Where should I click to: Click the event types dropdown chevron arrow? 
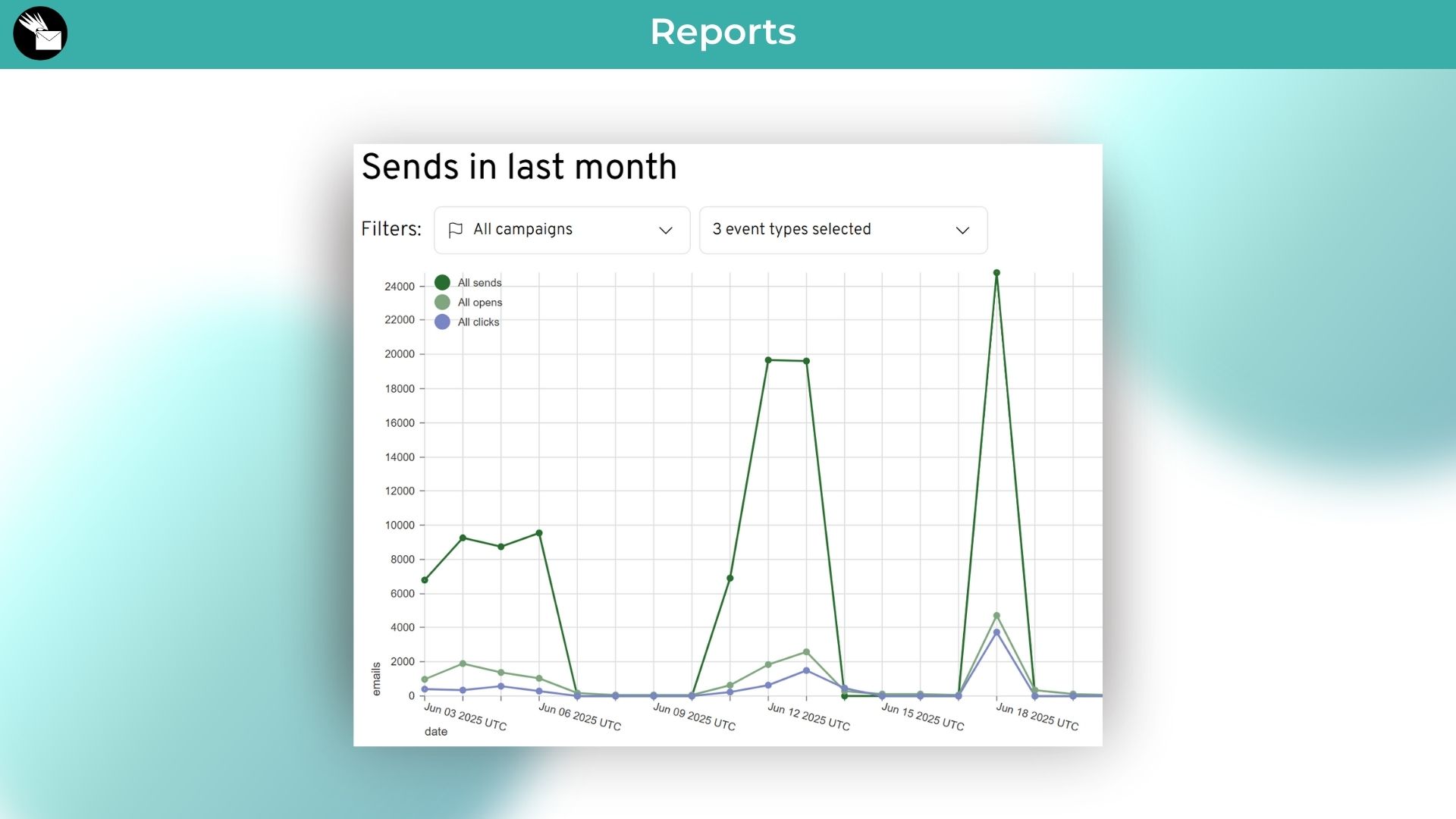(x=962, y=230)
